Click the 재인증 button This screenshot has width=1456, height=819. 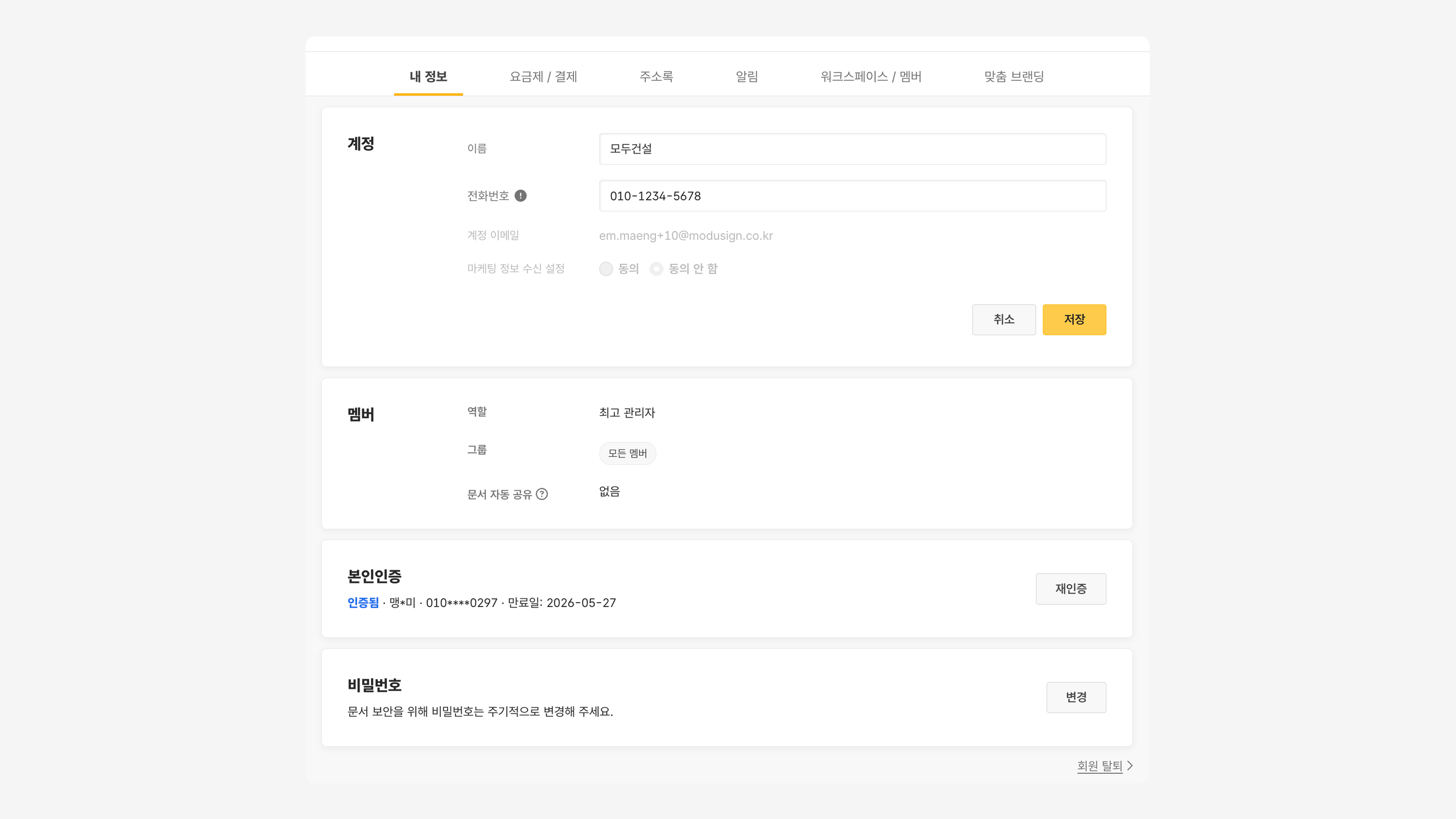[x=1070, y=588]
